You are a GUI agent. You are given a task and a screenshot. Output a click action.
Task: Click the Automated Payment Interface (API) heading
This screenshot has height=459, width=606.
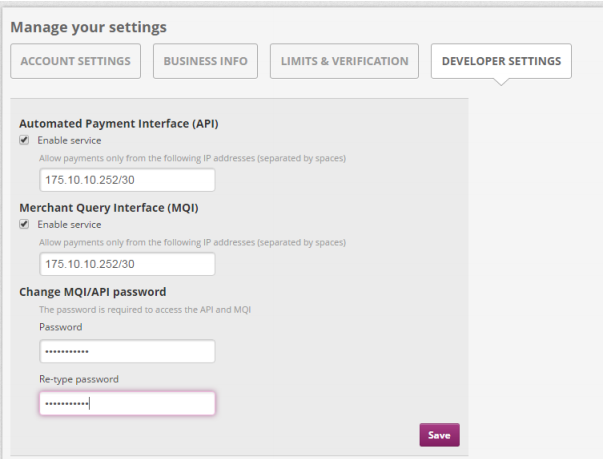click(119, 124)
